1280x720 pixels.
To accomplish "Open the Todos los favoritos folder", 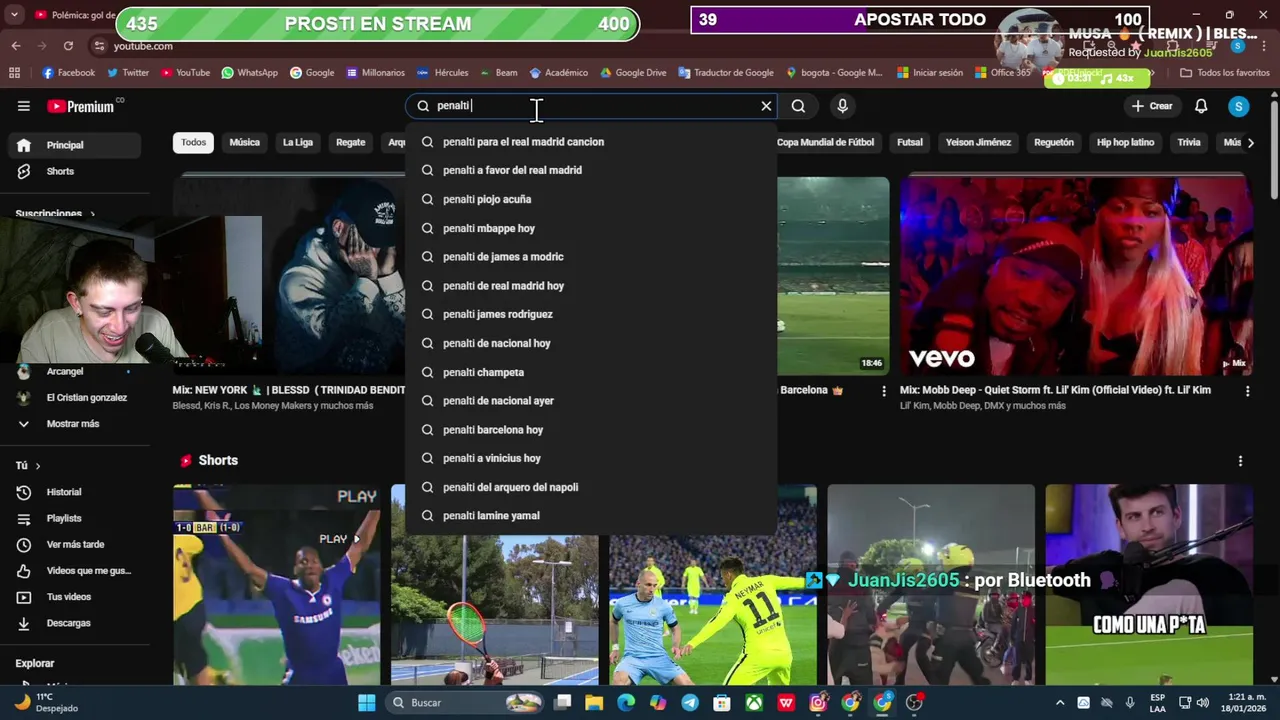I will 1225,73.
